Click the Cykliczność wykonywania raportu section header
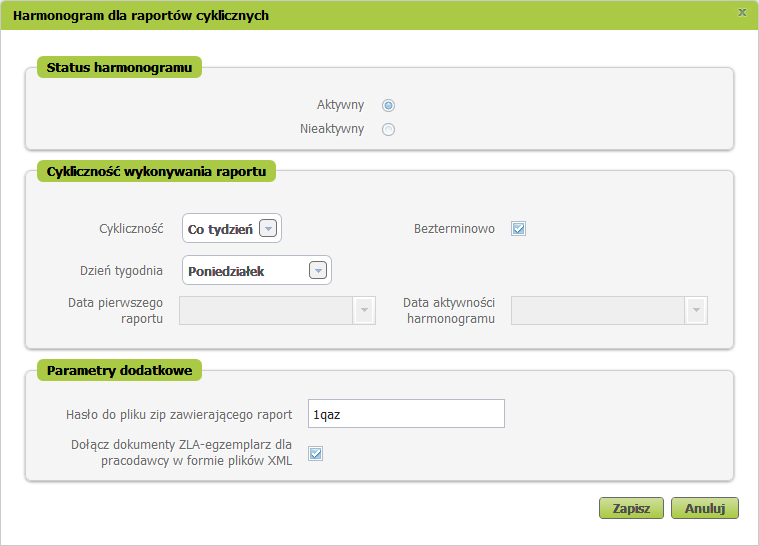This screenshot has height=546, width=759. click(x=156, y=171)
